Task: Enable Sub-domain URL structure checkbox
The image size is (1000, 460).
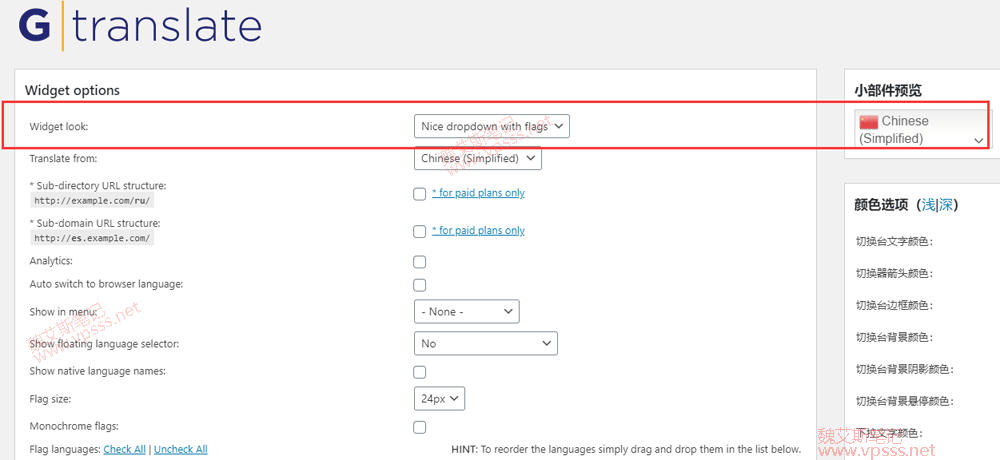Action: tap(420, 231)
